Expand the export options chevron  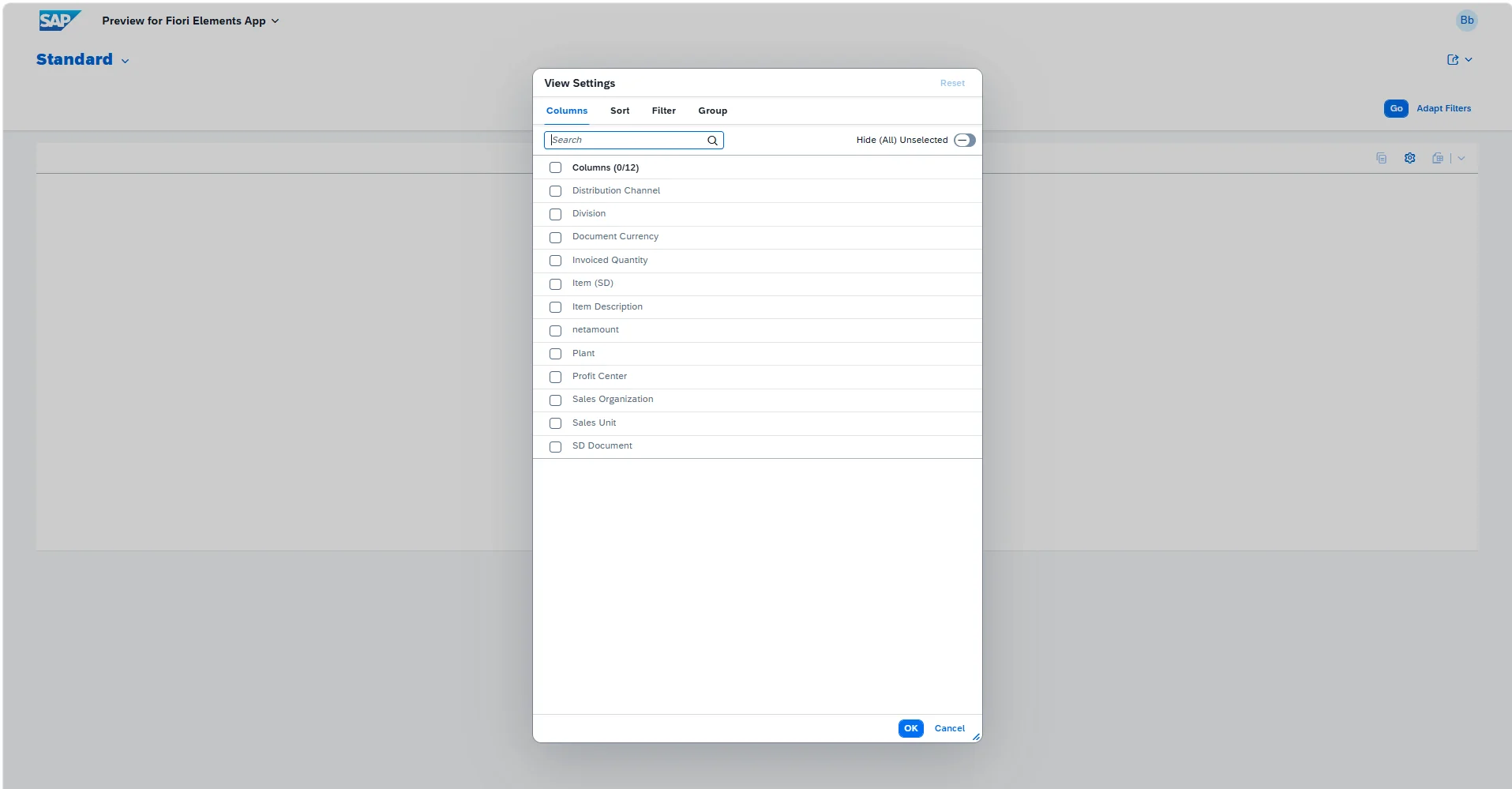click(x=1461, y=159)
